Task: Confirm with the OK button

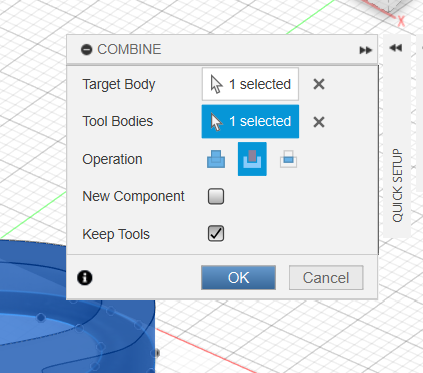Action: click(x=238, y=278)
